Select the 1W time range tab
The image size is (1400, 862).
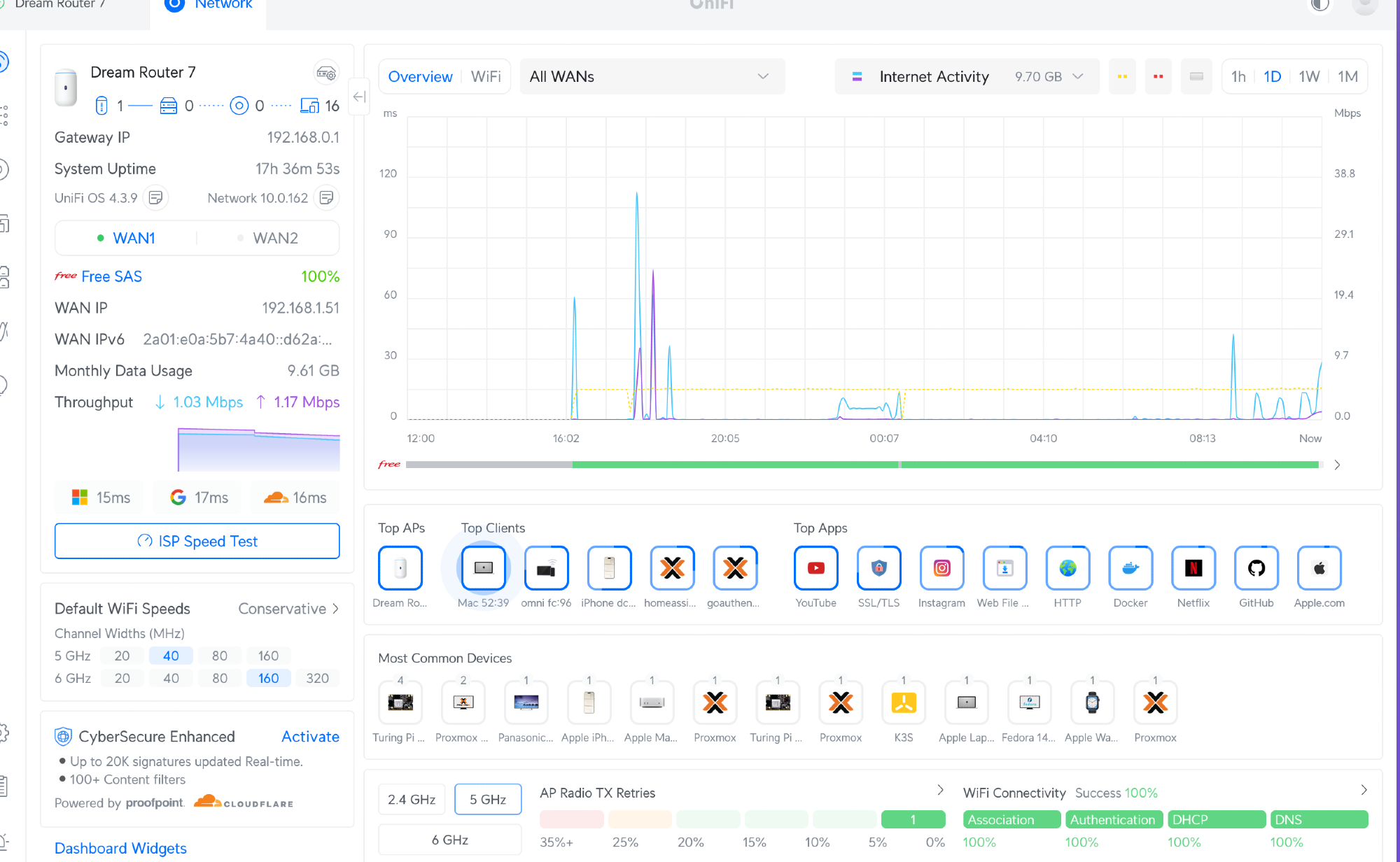pos(1308,76)
